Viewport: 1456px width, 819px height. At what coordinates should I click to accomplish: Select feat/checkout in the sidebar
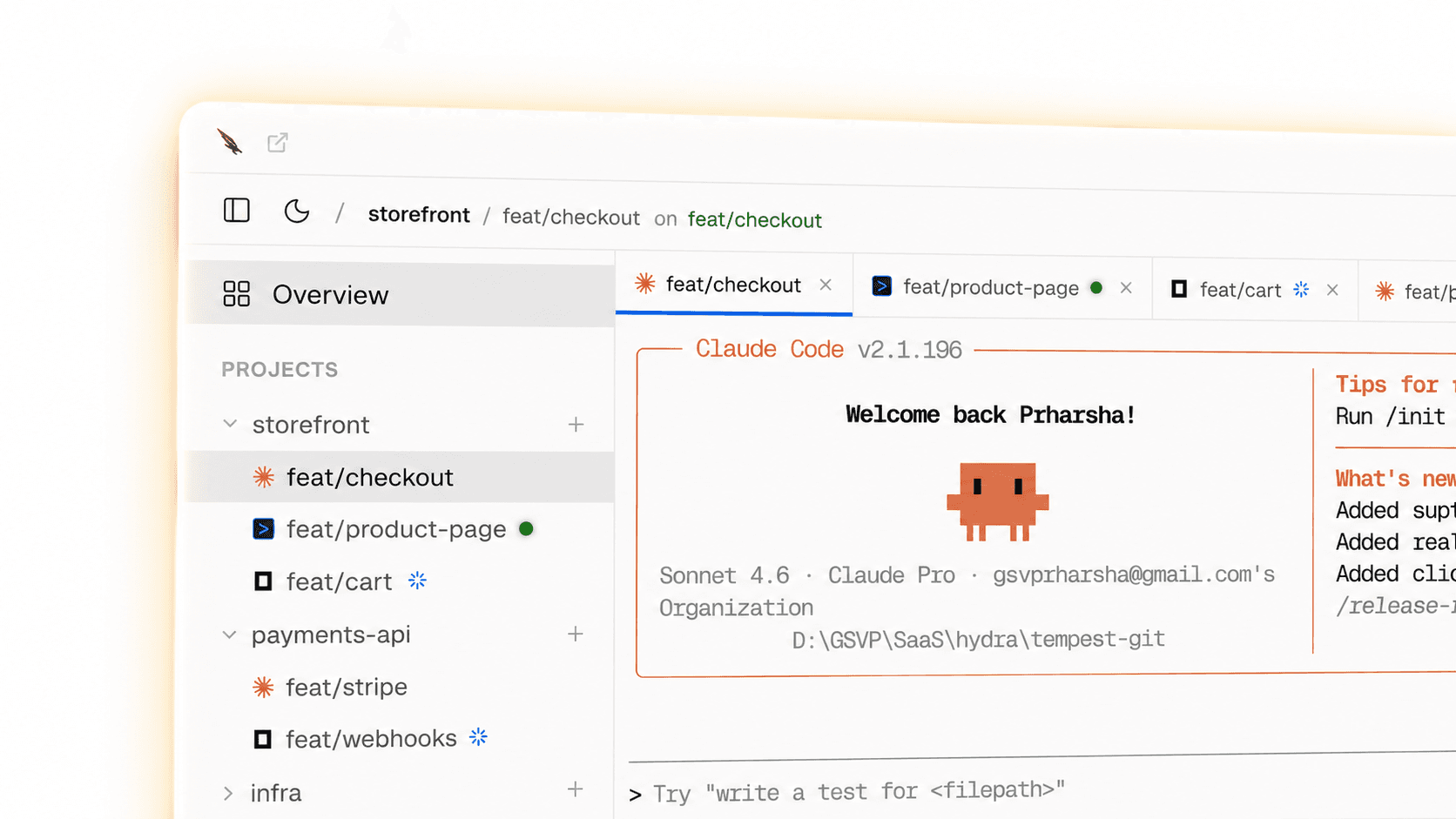pyautogui.click(x=401, y=477)
